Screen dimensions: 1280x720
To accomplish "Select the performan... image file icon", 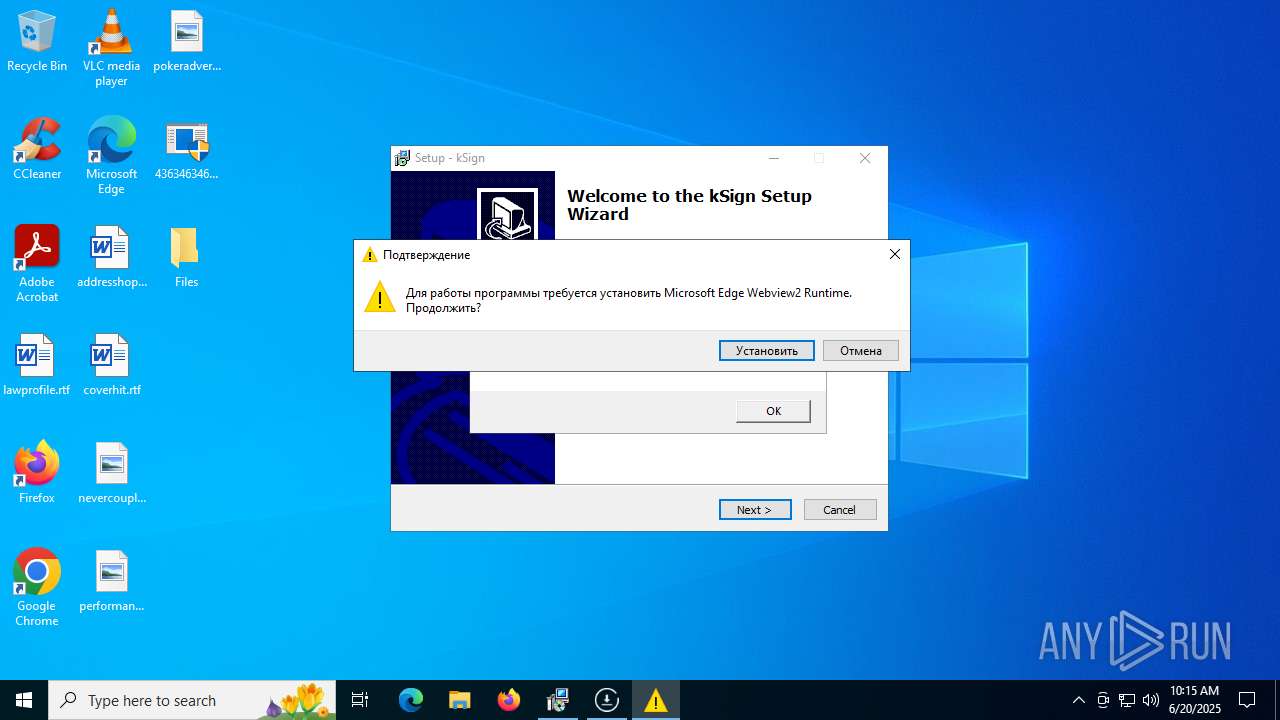I will pos(111,582).
